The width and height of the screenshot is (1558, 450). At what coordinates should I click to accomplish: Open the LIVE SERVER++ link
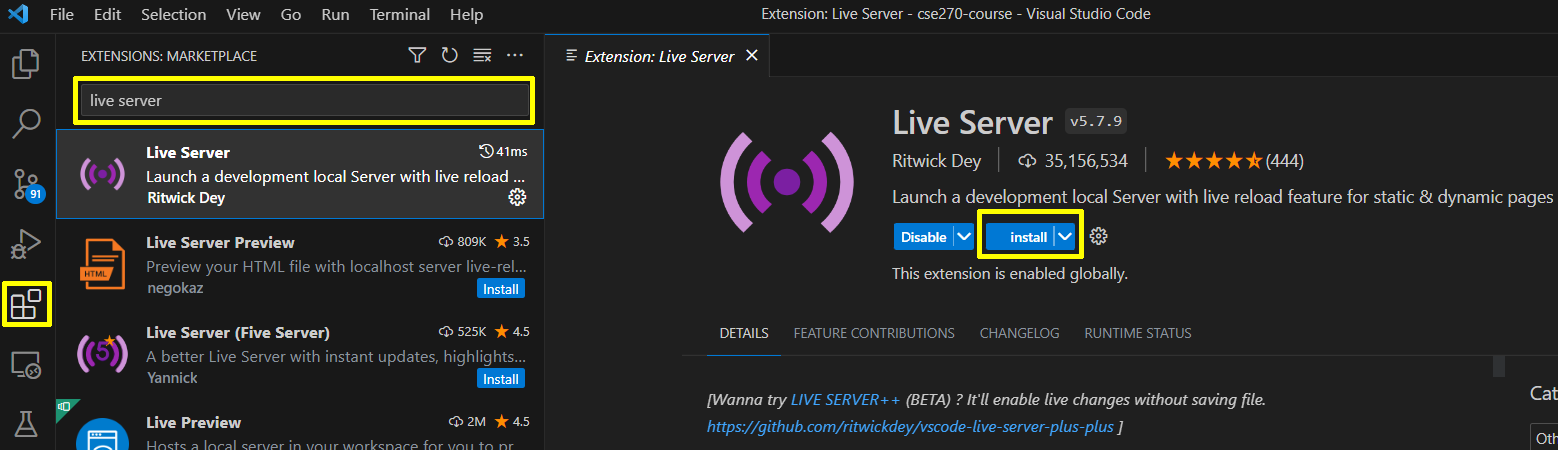[x=845, y=400]
